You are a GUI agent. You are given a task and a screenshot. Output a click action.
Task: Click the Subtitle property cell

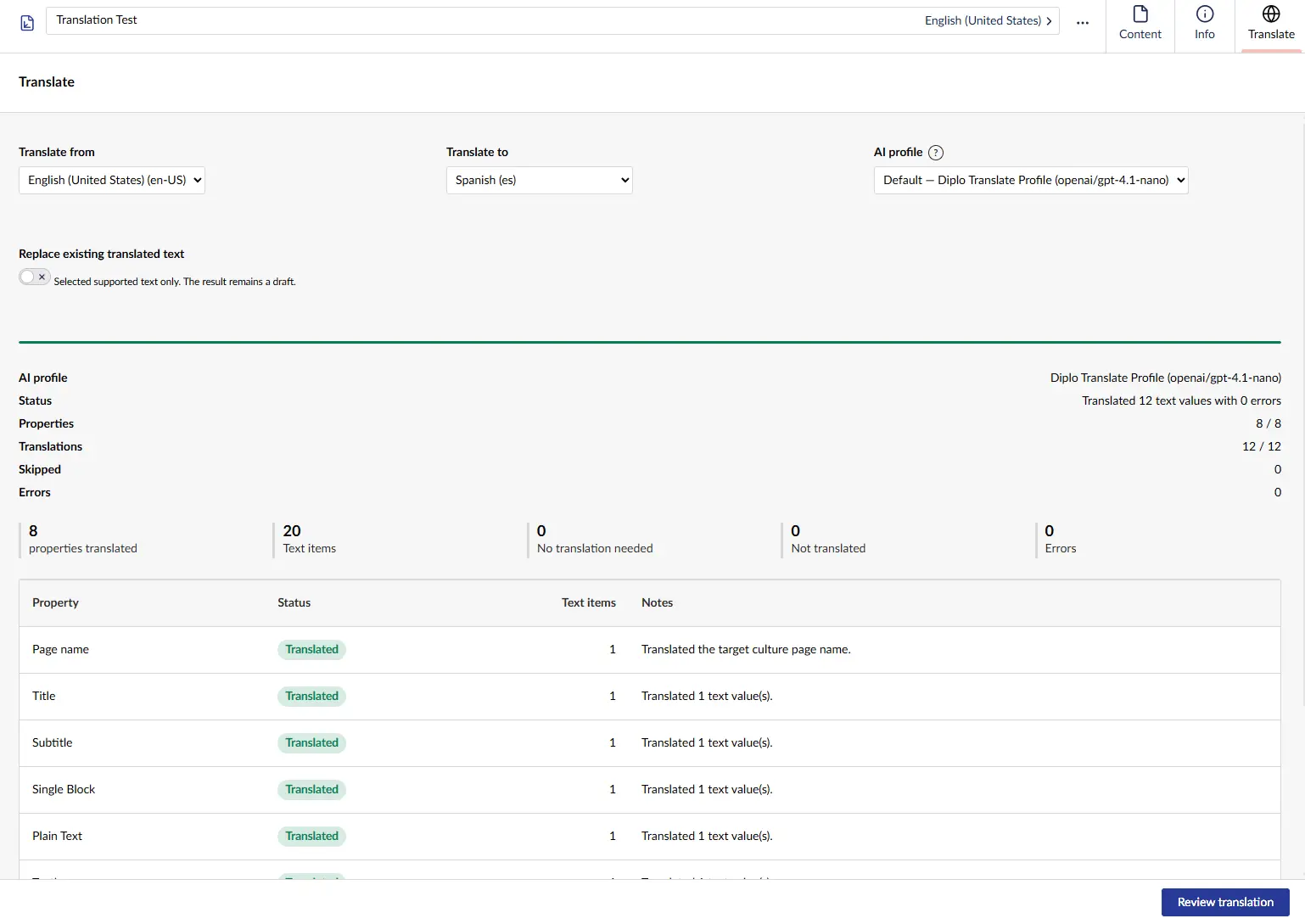(x=52, y=743)
